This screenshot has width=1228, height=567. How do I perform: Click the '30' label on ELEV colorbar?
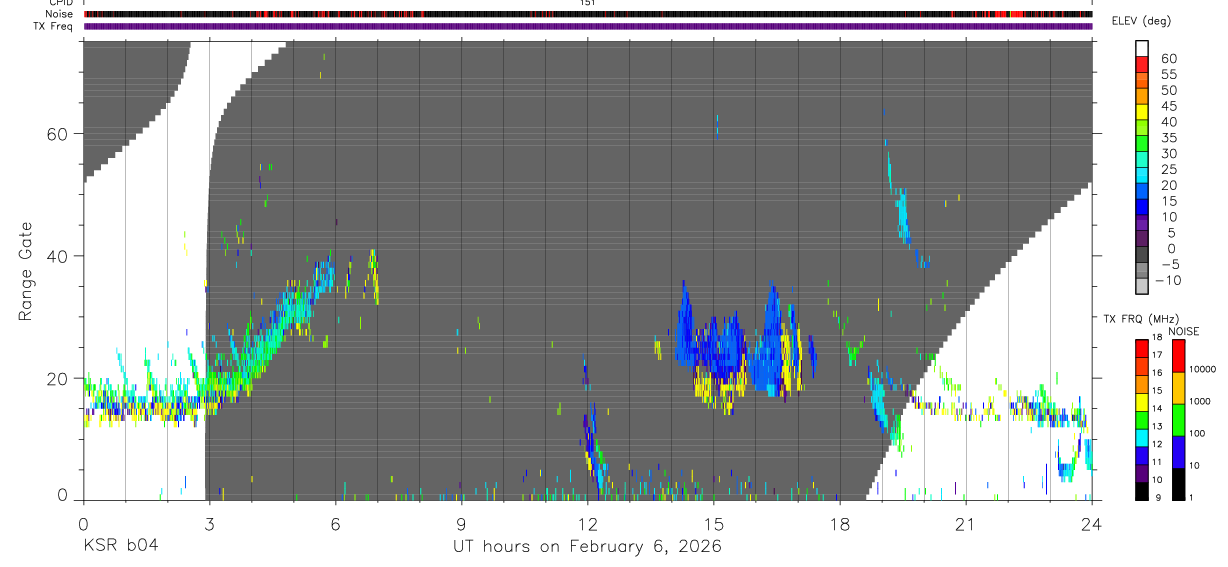pyautogui.click(x=1167, y=153)
